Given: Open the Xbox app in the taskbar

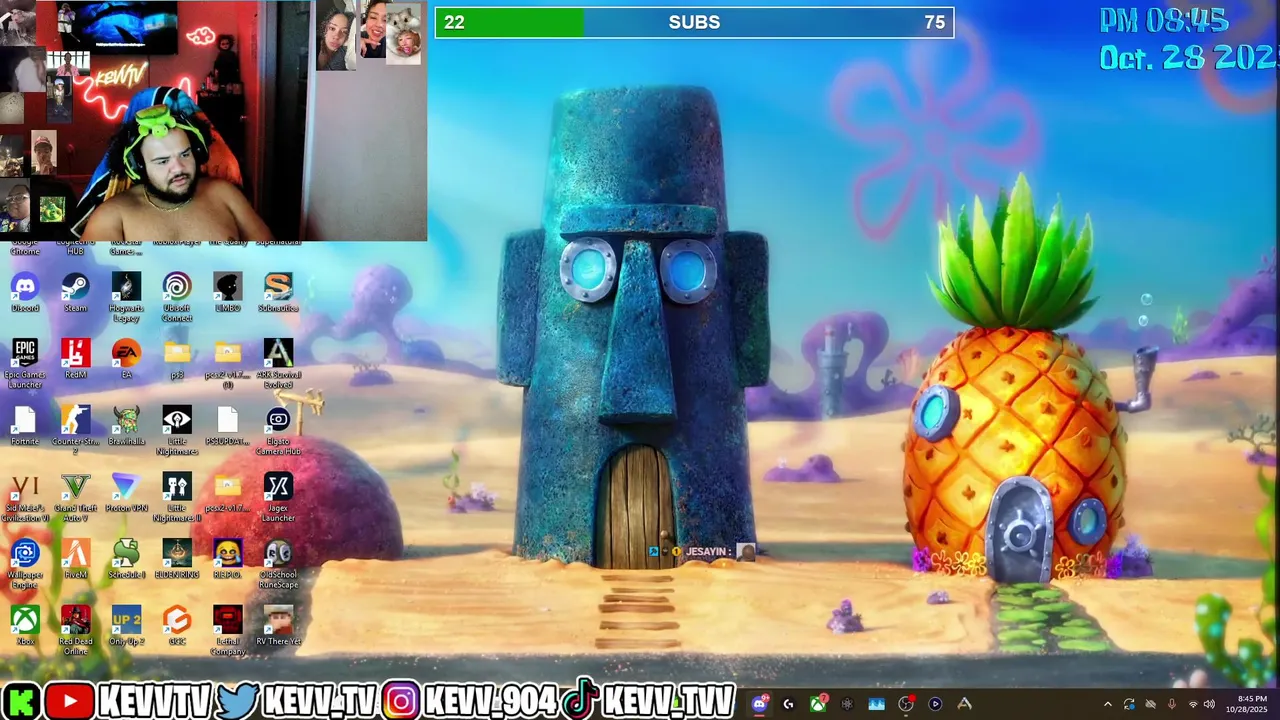Looking at the screenshot, I should click(x=818, y=704).
